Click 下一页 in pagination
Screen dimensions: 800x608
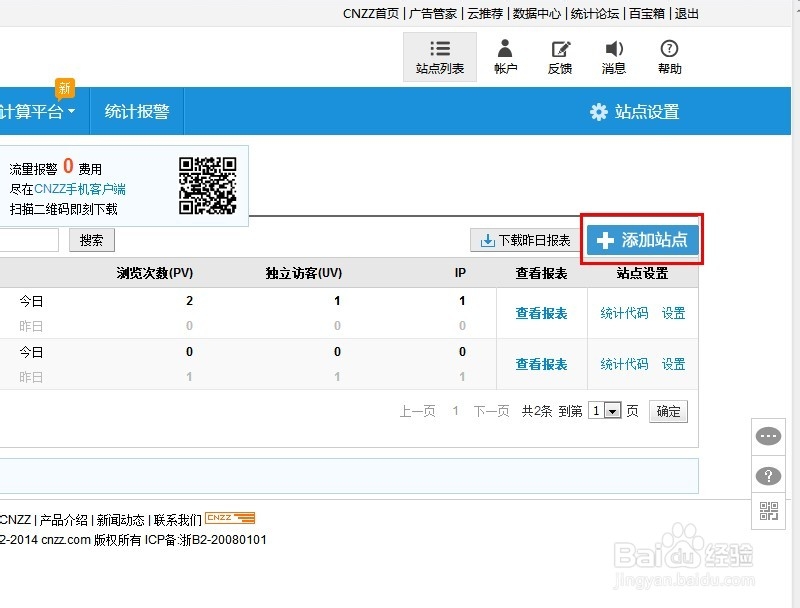point(491,411)
